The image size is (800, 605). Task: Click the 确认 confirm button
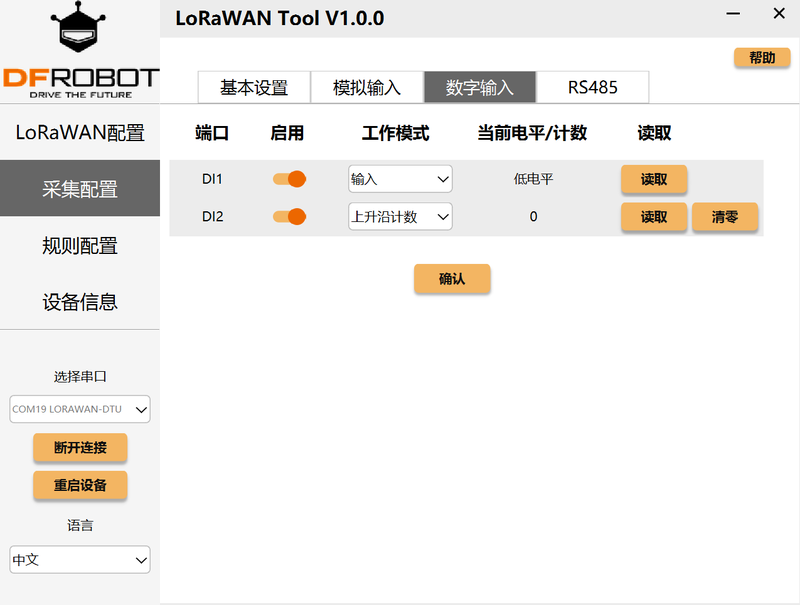[x=452, y=279]
